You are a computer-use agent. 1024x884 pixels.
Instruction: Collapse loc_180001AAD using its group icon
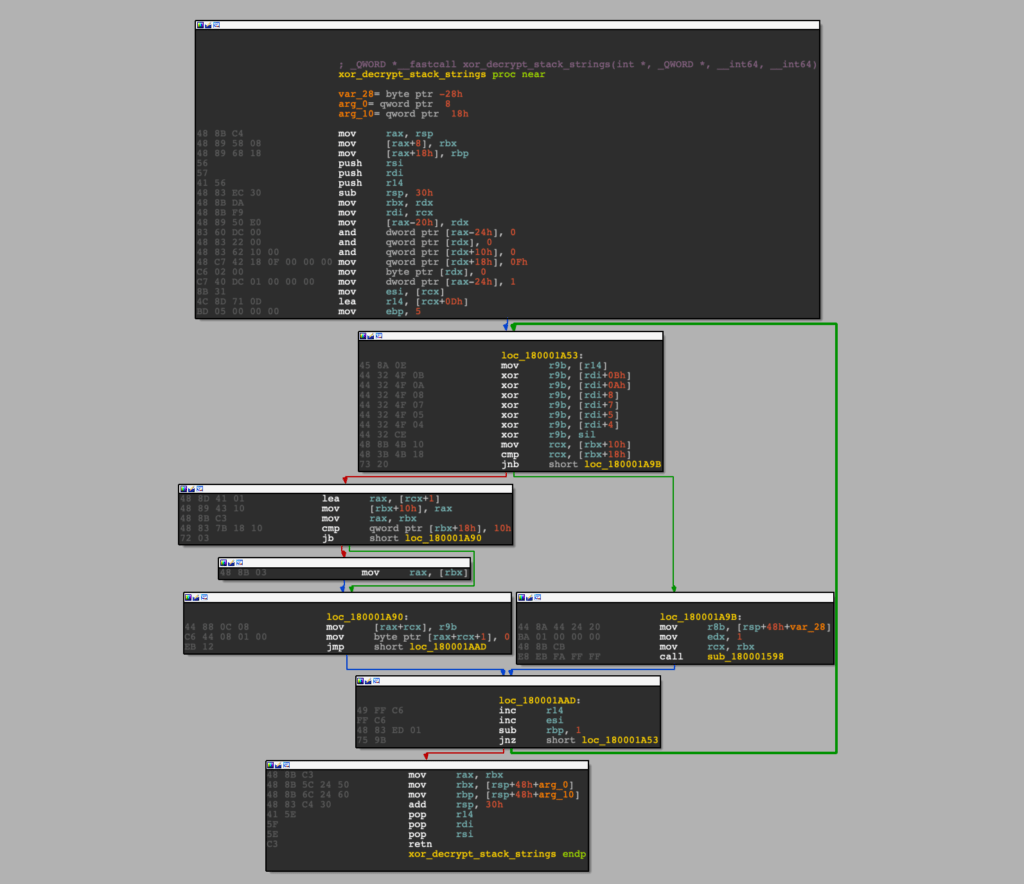377,681
